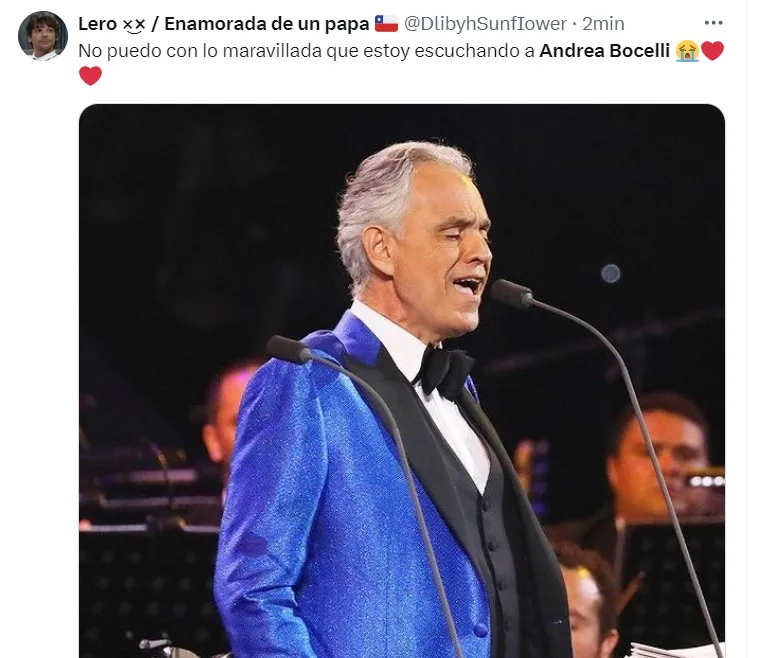Click the microphone head near singer's mouth
The width and height of the screenshot is (768, 658).
(511, 294)
